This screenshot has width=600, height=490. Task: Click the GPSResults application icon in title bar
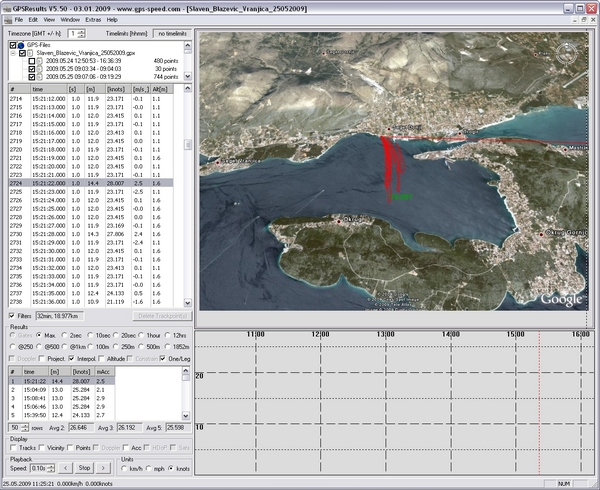tap(7, 8)
